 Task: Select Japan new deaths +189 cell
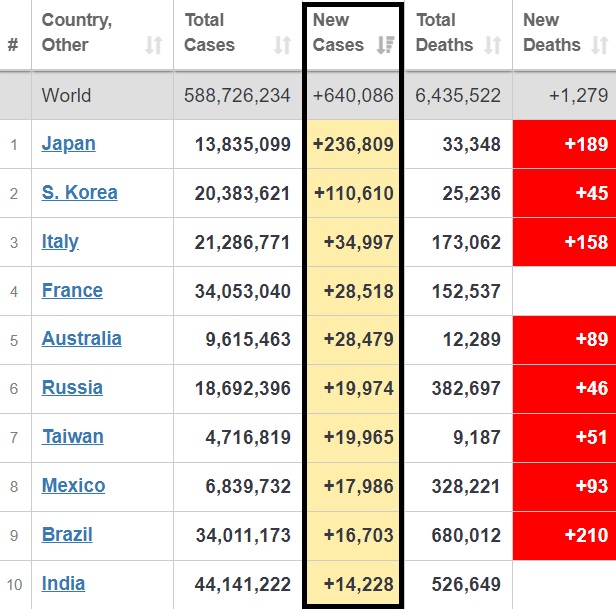(564, 144)
